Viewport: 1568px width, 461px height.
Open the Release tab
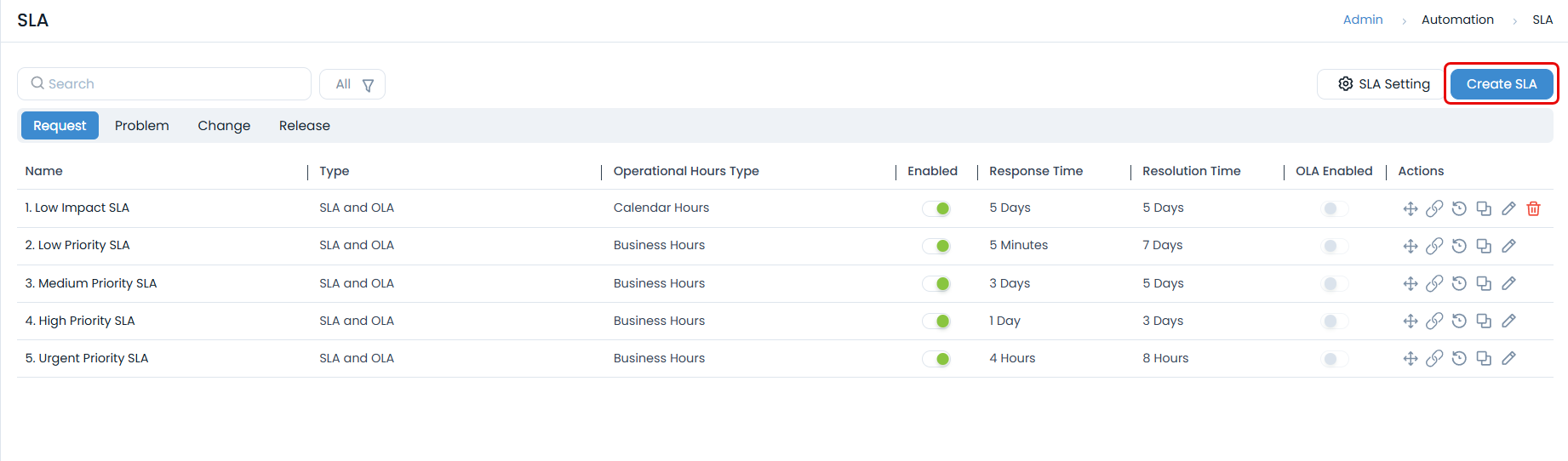pyautogui.click(x=304, y=126)
